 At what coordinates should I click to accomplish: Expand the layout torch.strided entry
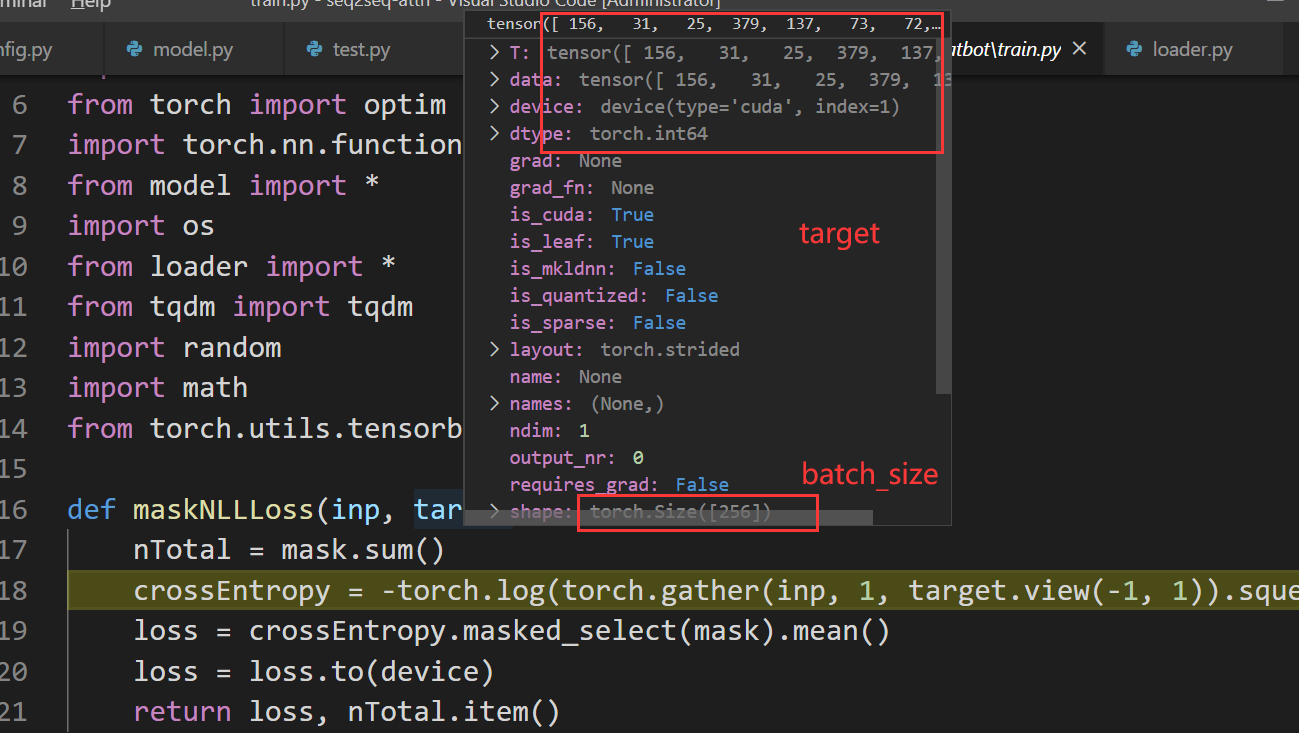494,350
